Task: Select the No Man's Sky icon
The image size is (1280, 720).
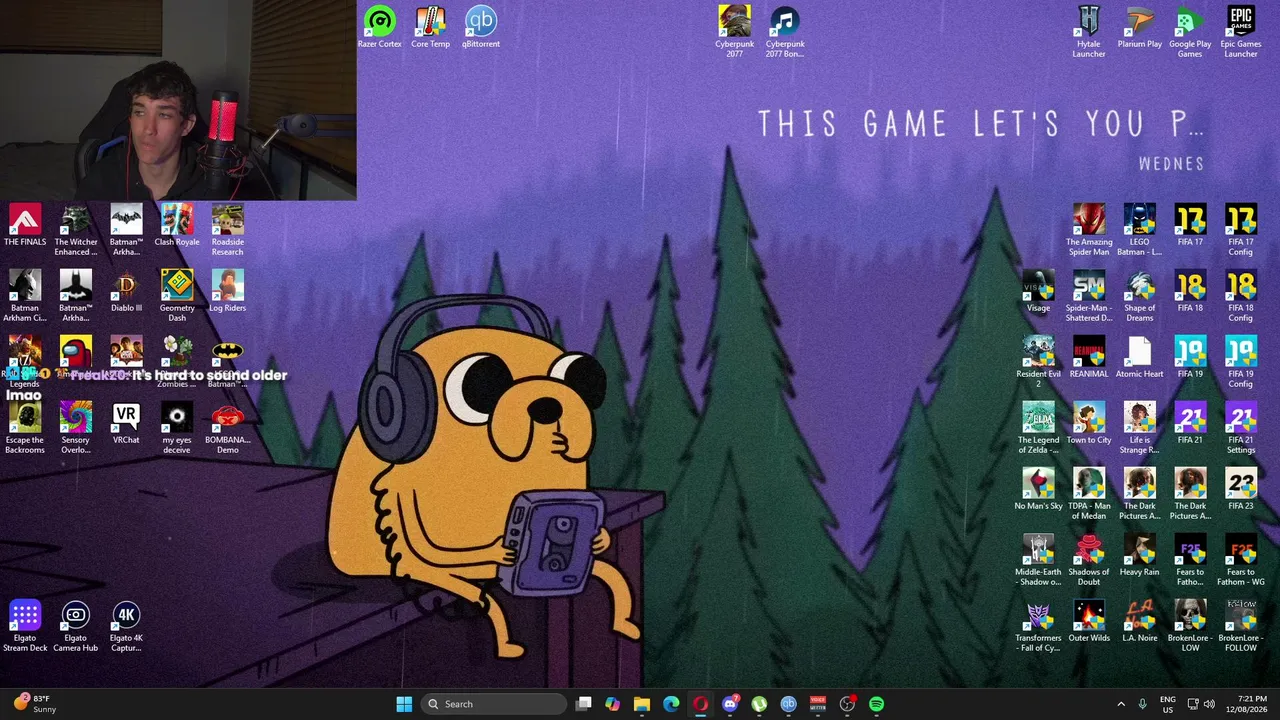Action: coord(1038,489)
